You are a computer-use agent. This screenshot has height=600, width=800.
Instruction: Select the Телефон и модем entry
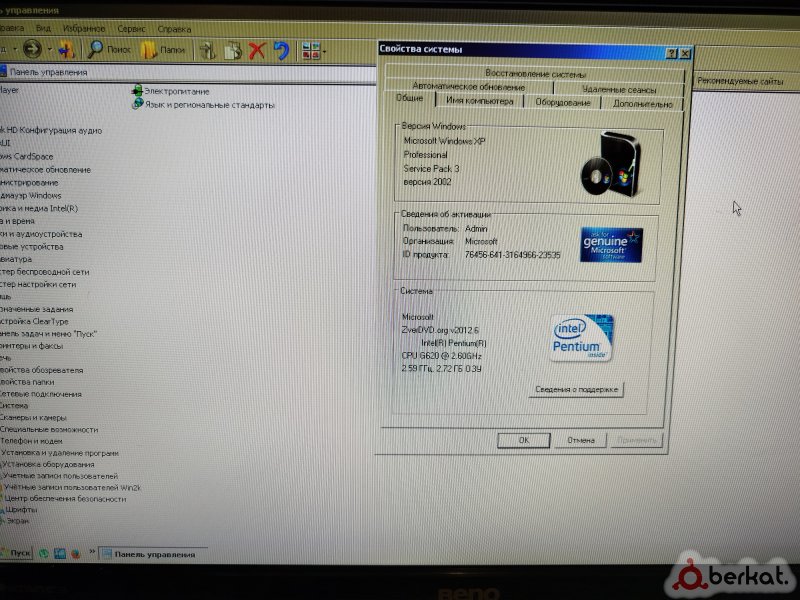pos(32,441)
